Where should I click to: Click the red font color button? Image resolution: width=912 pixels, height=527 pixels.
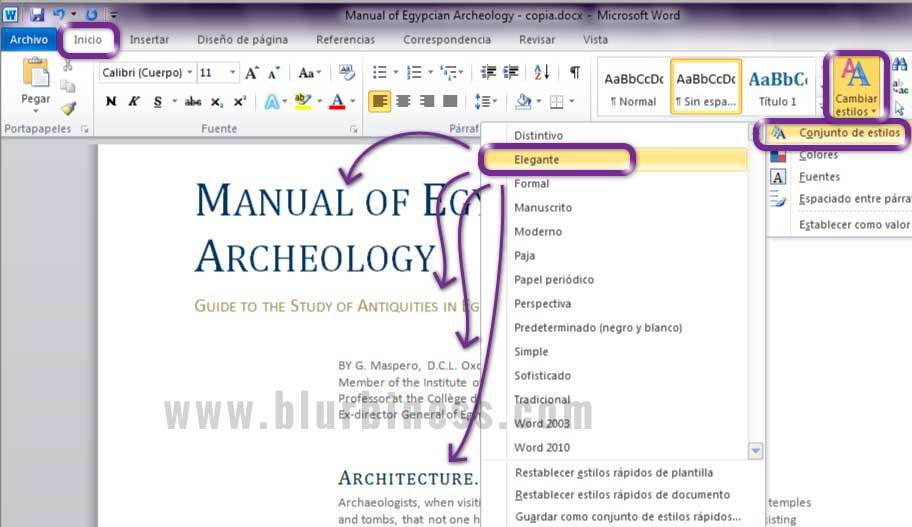point(337,102)
